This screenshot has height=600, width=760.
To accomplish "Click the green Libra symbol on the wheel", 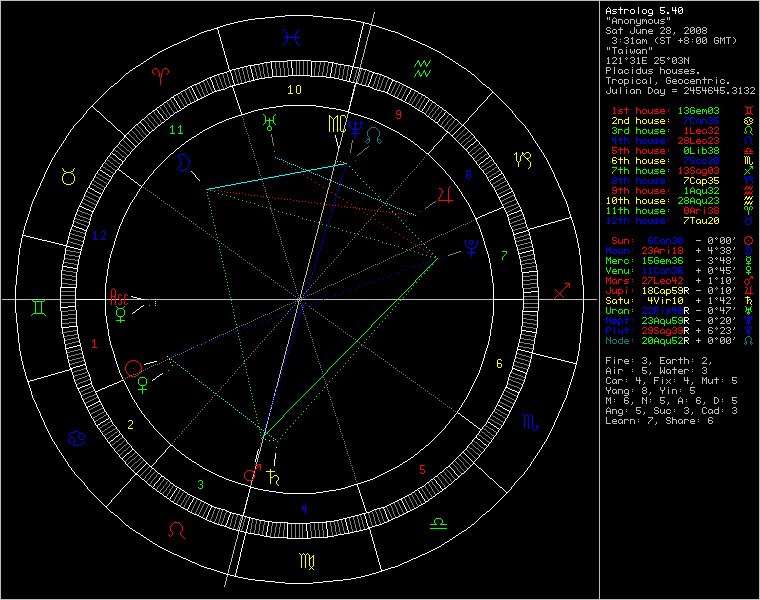I will click(438, 523).
